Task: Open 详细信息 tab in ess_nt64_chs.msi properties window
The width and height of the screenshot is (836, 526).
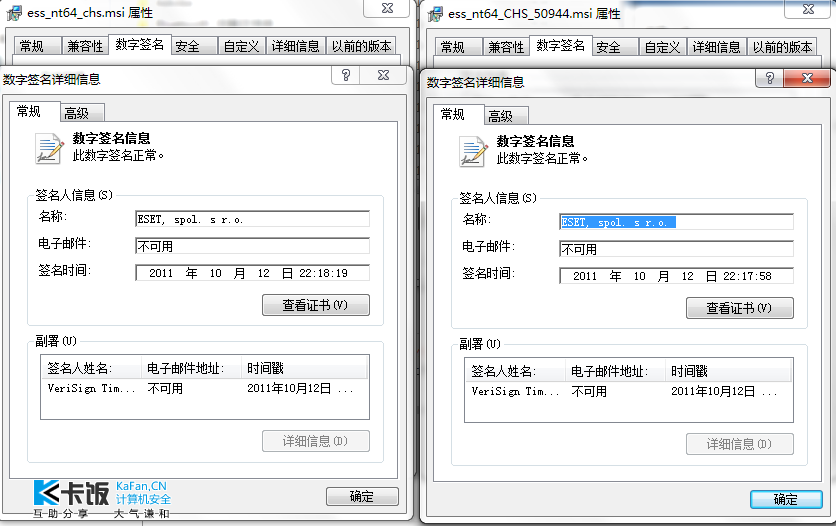Action: pyautogui.click(x=295, y=46)
